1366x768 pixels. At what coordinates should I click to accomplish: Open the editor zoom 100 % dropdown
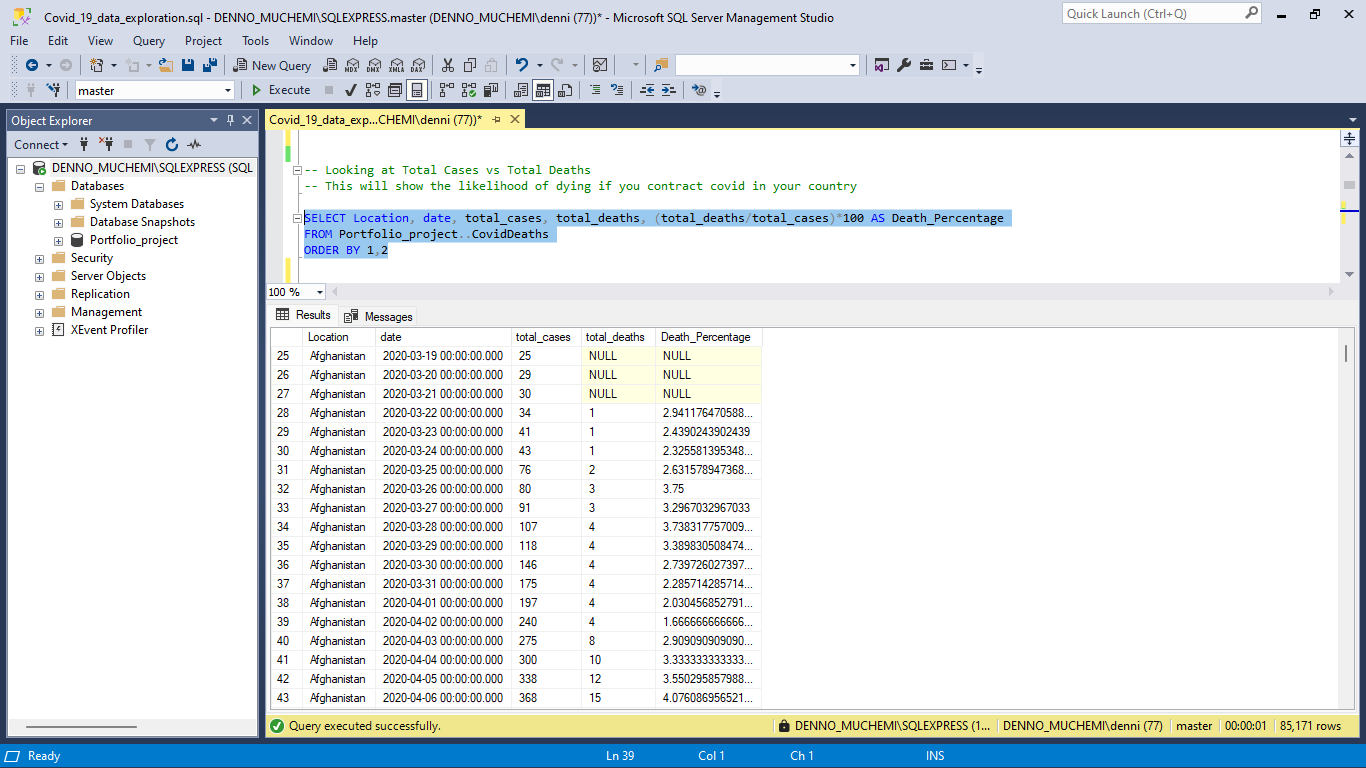(x=320, y=292)
